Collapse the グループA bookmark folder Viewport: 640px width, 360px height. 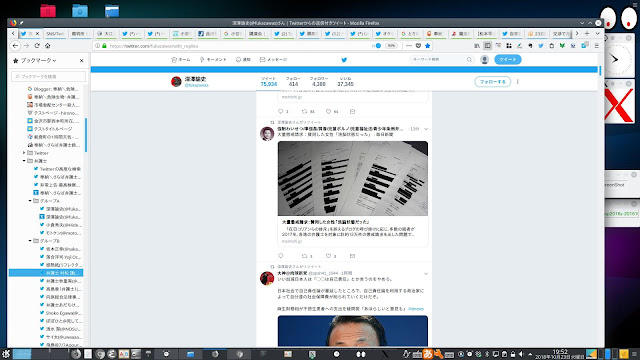tap(30, 201)
